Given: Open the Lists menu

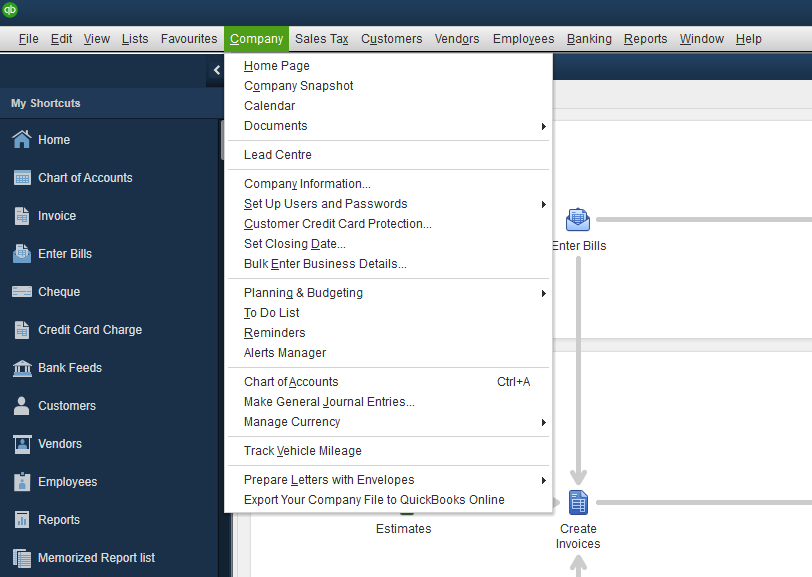Looking at the screenshot, I should tap(135, 39).
